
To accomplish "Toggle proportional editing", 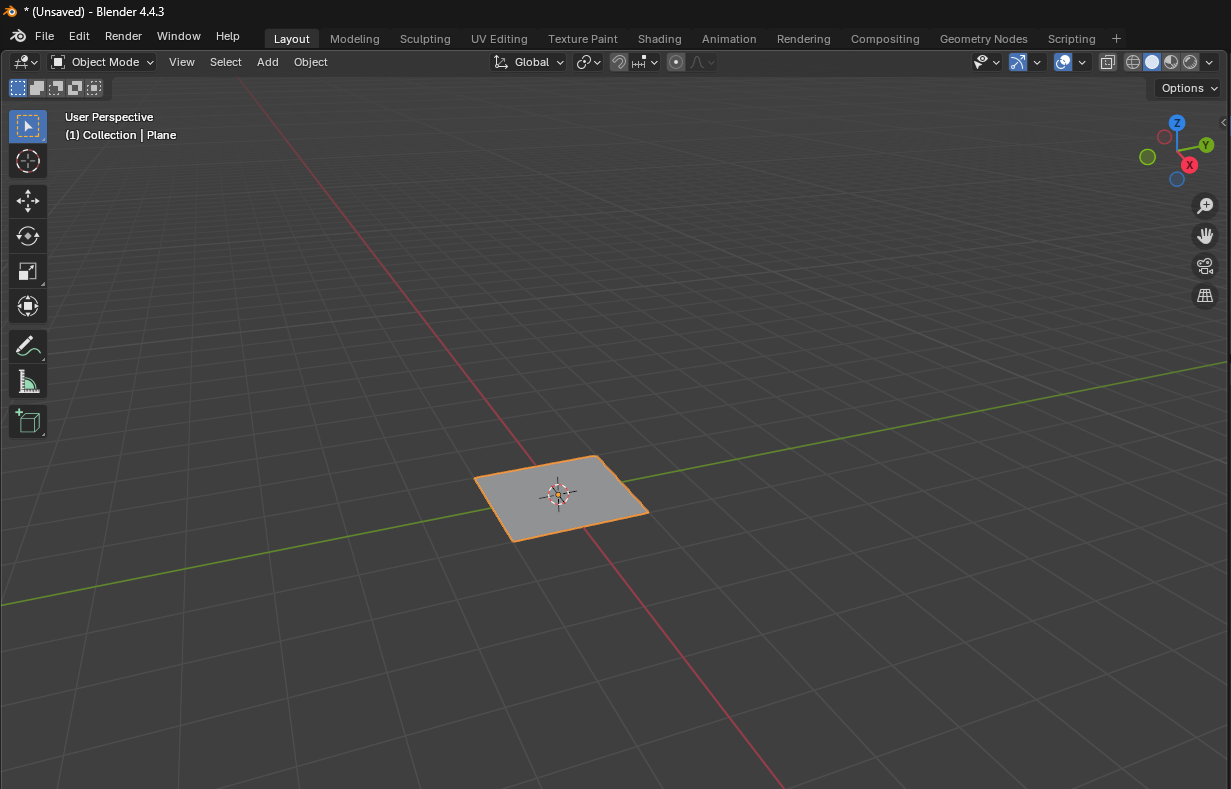I will (x=676, y=62).
